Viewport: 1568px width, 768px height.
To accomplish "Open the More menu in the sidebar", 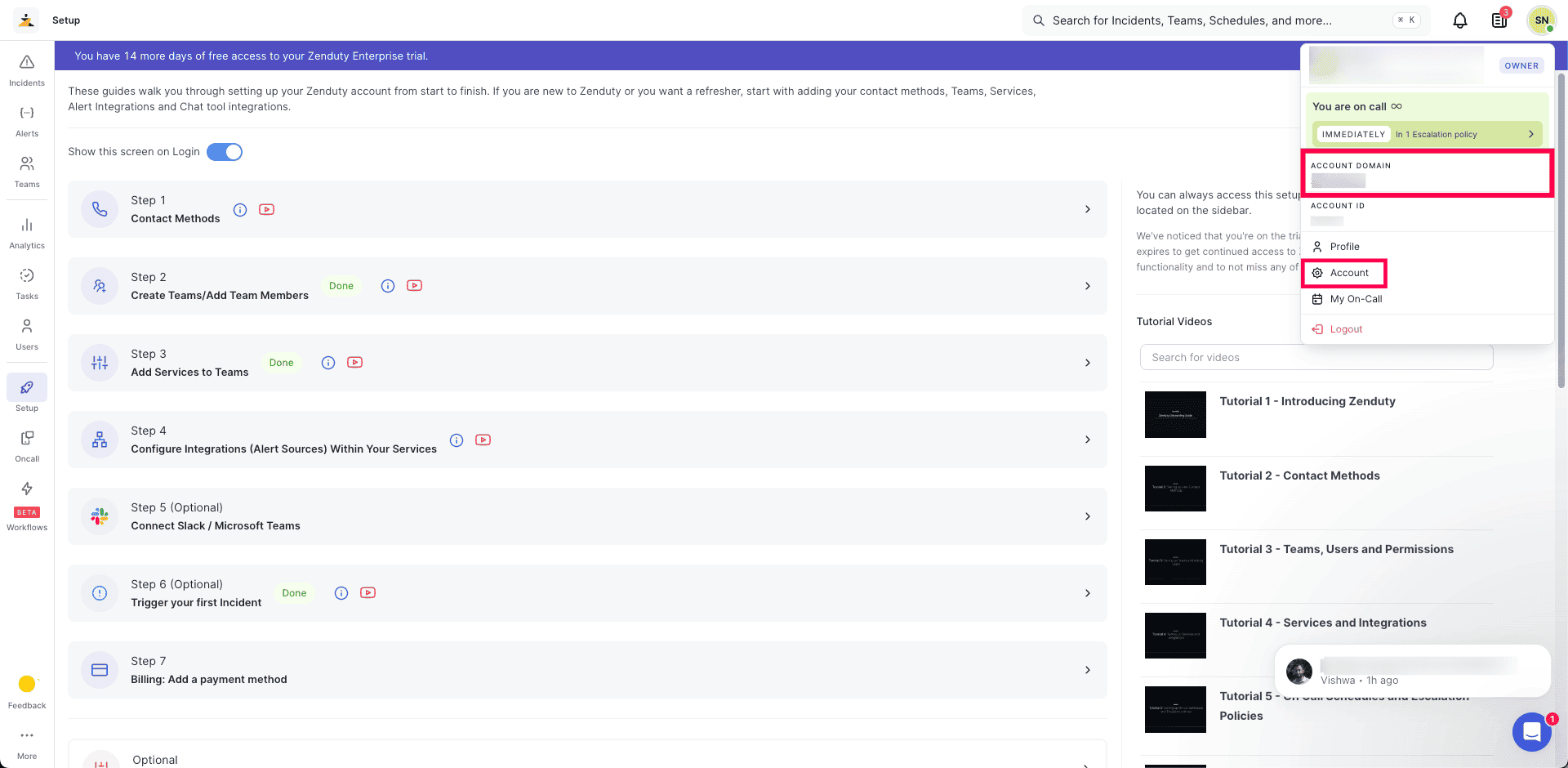I will 27,743.
